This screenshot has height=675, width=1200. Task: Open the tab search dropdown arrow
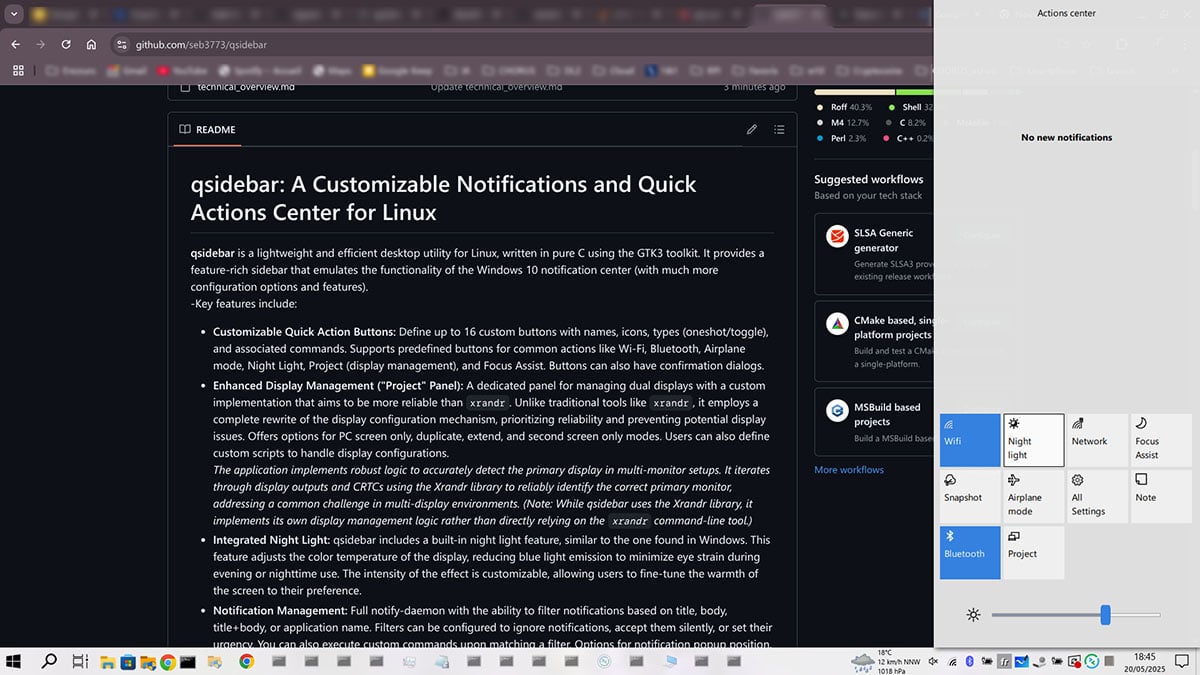point(14,15)
